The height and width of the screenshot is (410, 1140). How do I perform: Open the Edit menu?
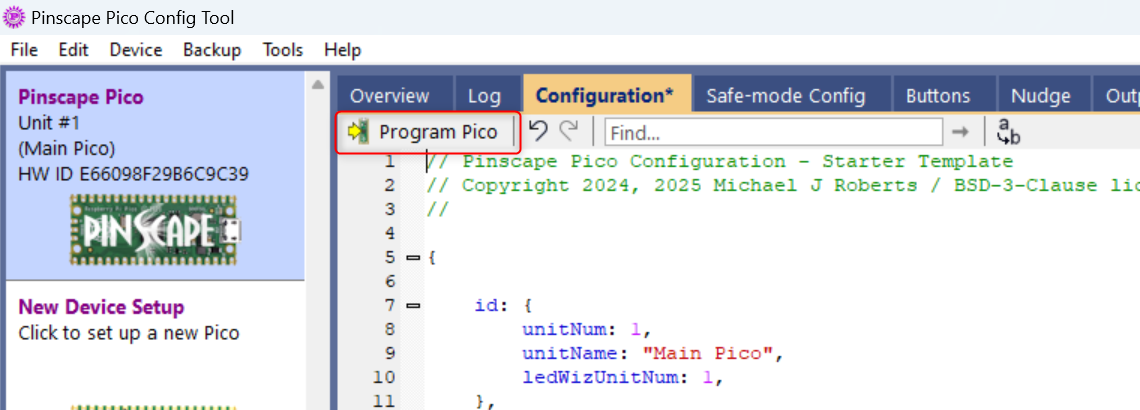pyautogui.click(x=73, y=50)
